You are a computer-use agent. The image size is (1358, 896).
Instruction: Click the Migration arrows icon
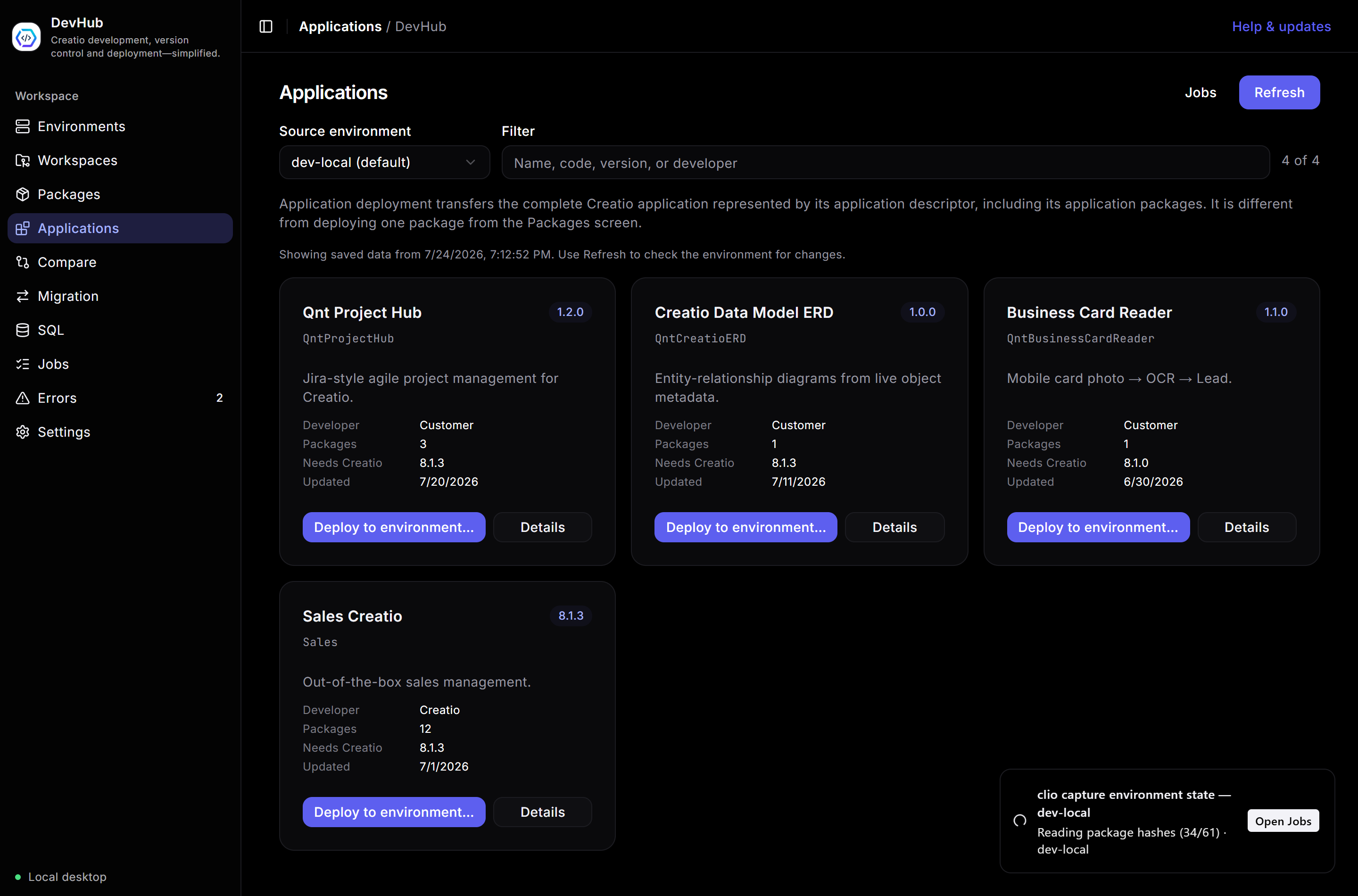22,296
